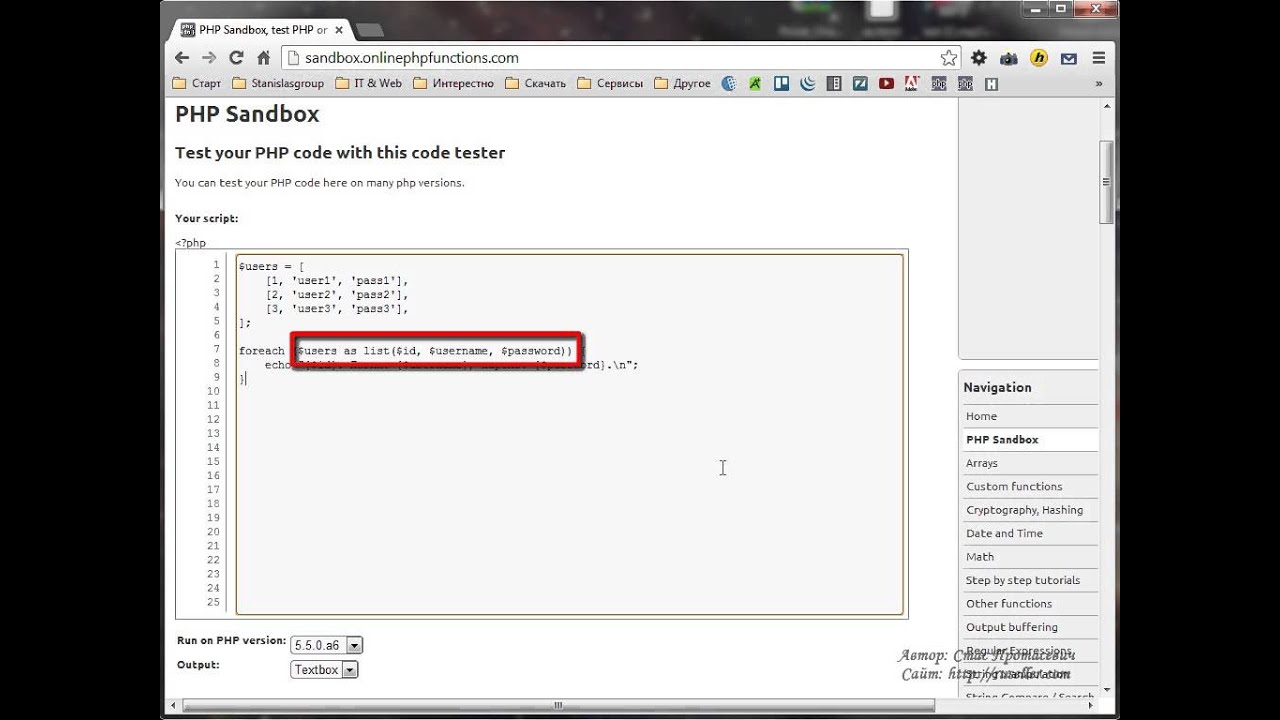The width and height of the screenshot is (1280, 720).
Task: Open the second php bookmark icon
Action: point(964,84)
